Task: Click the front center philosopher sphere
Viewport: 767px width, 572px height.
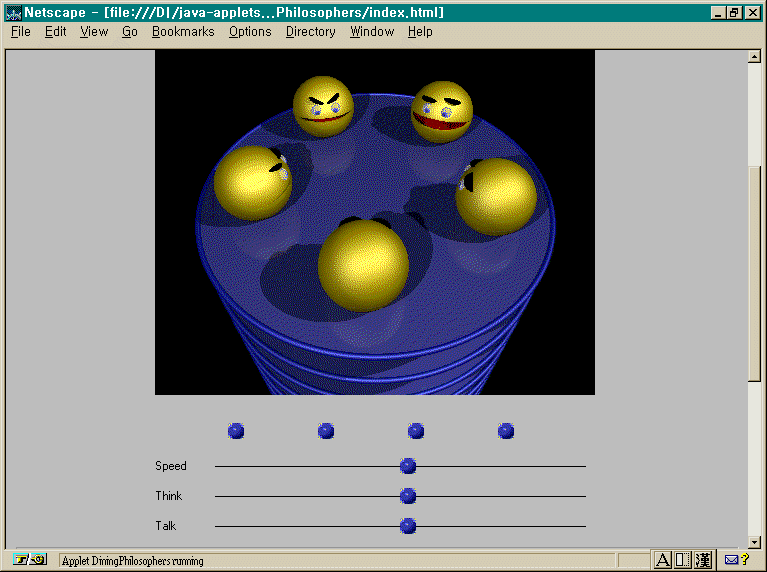Action: point(363,265)
